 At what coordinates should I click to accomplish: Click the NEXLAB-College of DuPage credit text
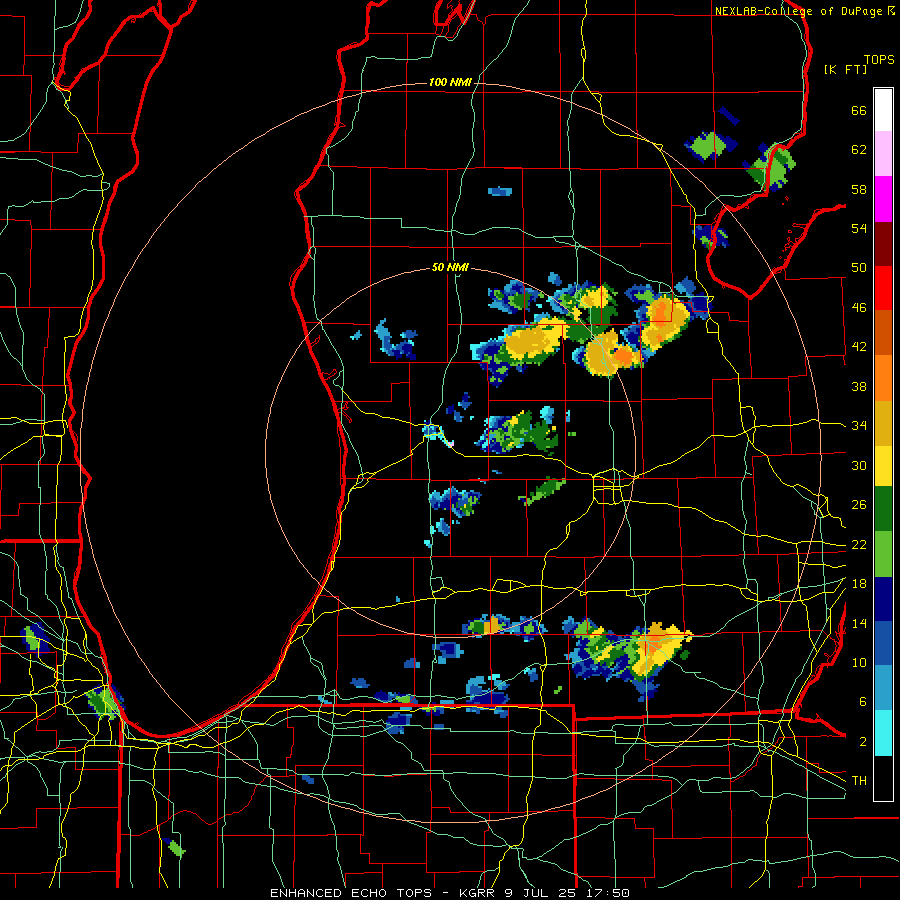pyautogui.click(x=798, y=11)
